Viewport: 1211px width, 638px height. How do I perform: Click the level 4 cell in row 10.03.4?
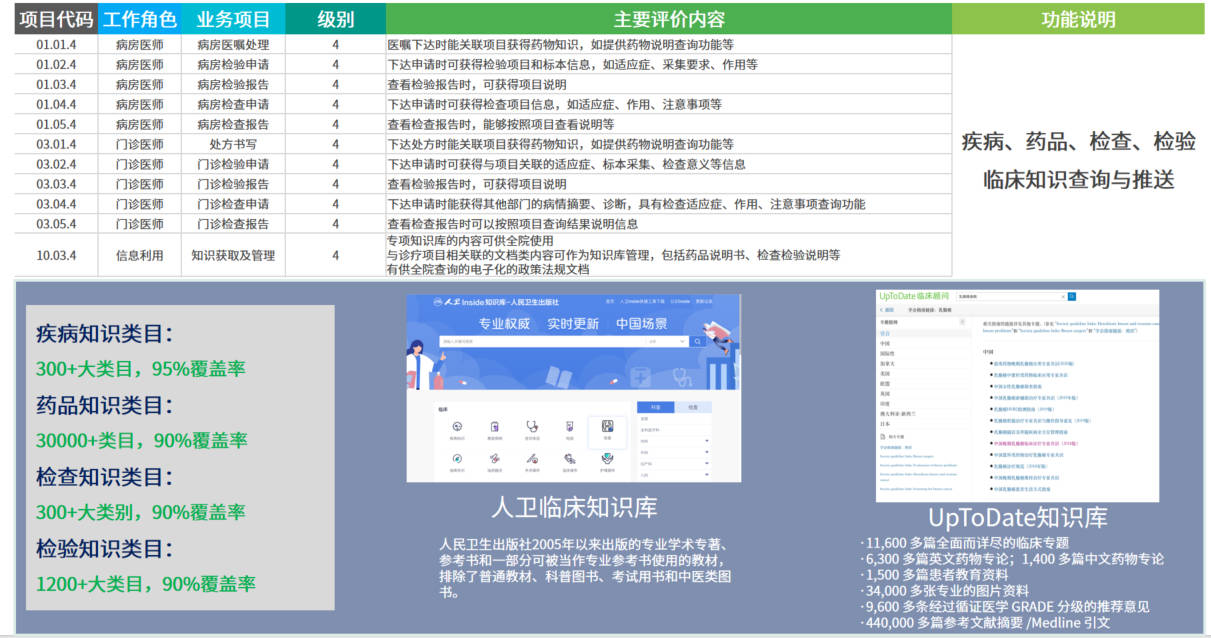click(335, 255)
